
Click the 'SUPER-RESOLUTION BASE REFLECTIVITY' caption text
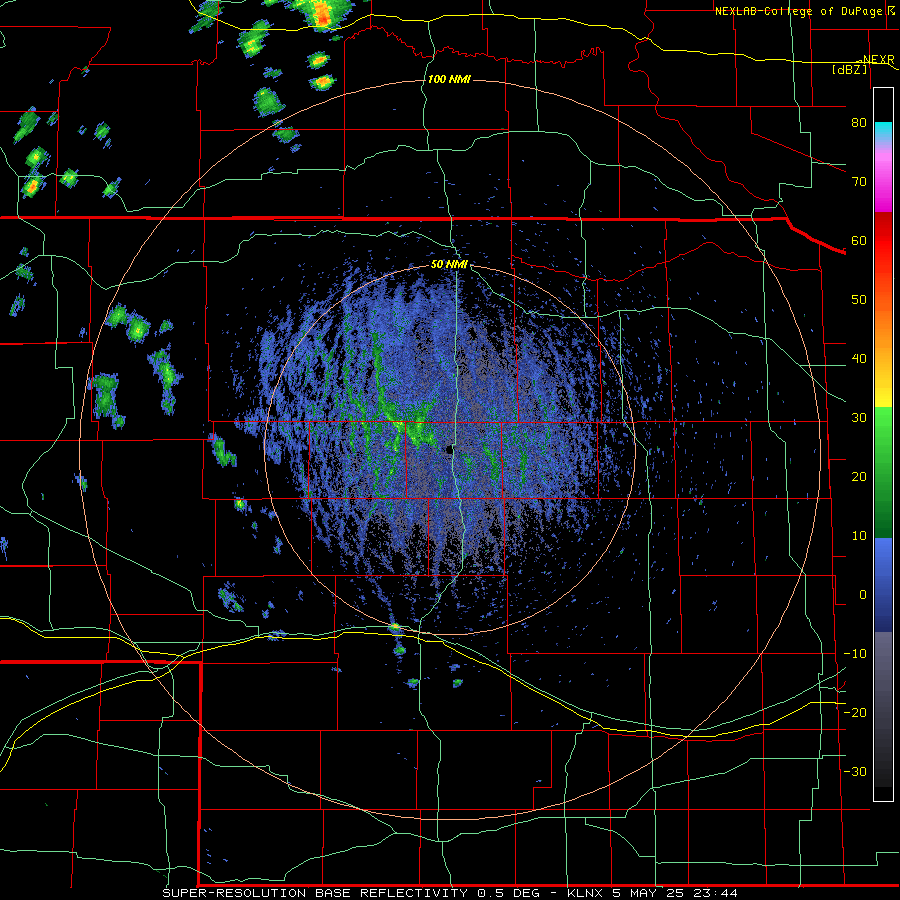pos(315,893)
